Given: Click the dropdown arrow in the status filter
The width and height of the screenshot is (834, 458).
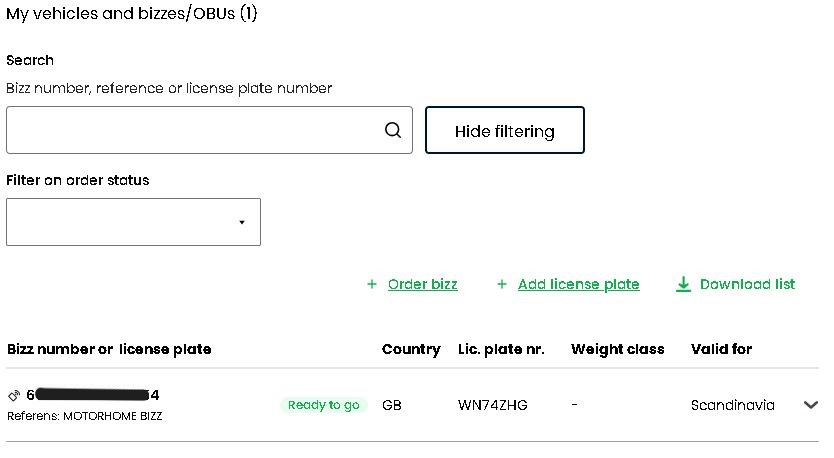Looking at the screenshot, I should click(242, 222).
